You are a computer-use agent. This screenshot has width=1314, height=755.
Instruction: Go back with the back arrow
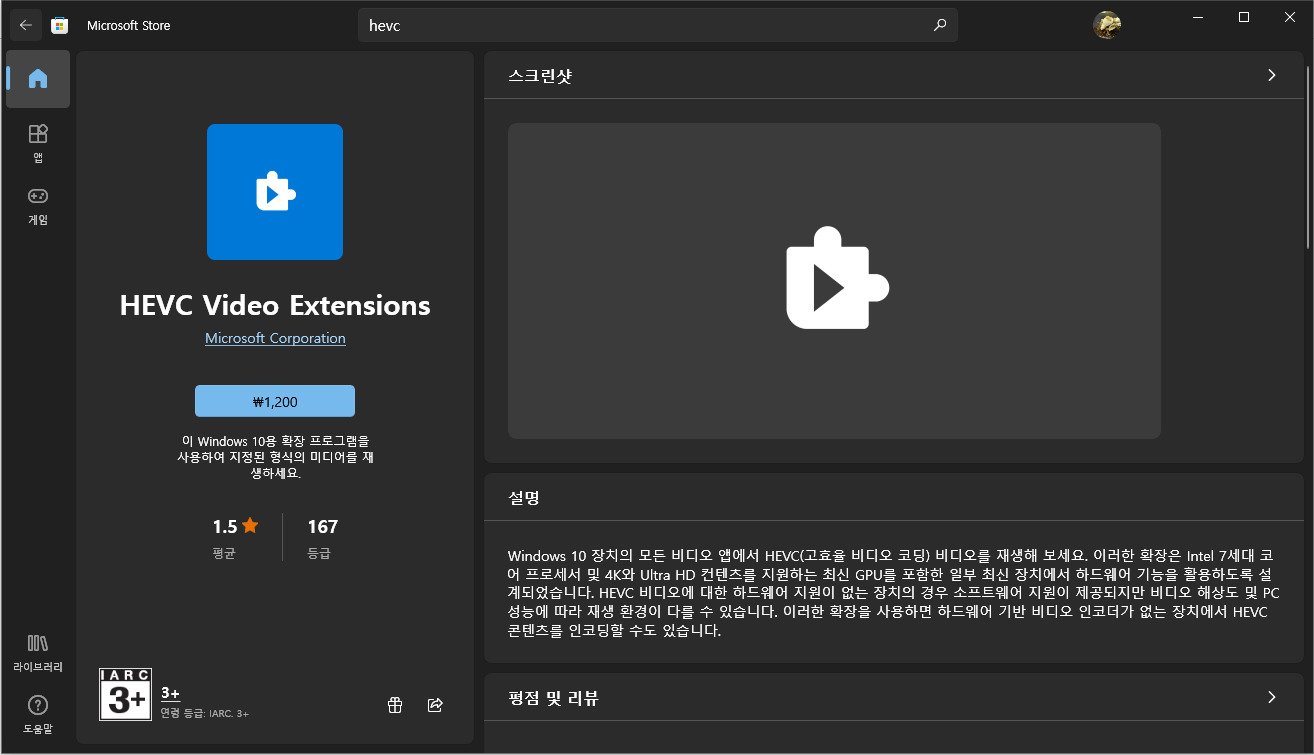click(x=26, y=25)
